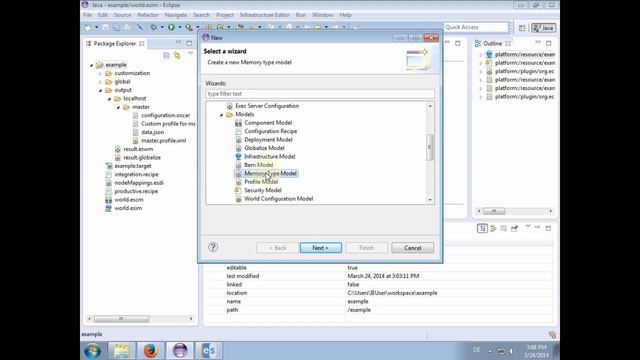Image resolution: width=640 pixels, height=360 pixels.
Task: Click the Java perspective button
Action: click(543, 28)
